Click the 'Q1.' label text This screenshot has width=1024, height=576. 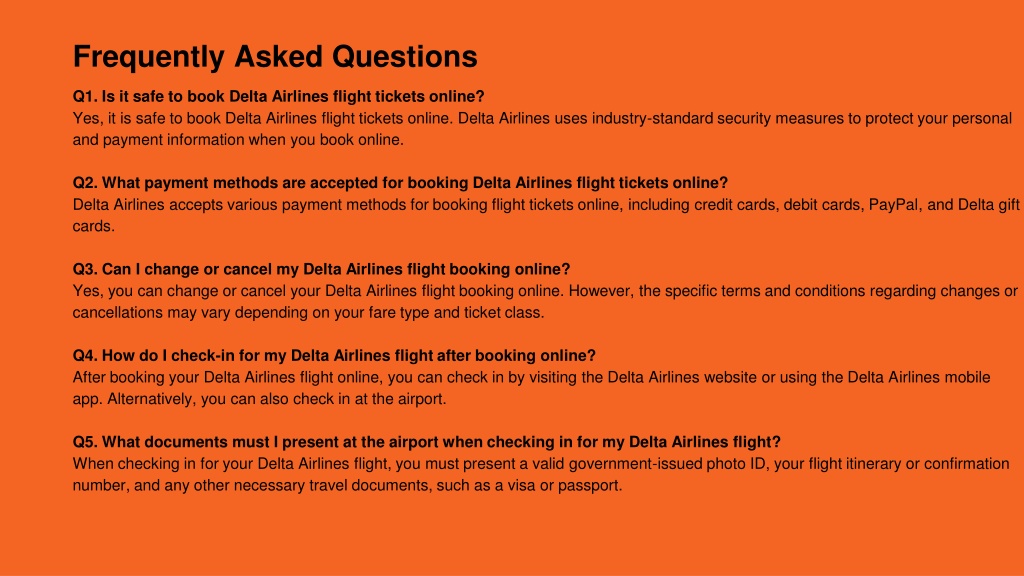(x=85, y=97)
